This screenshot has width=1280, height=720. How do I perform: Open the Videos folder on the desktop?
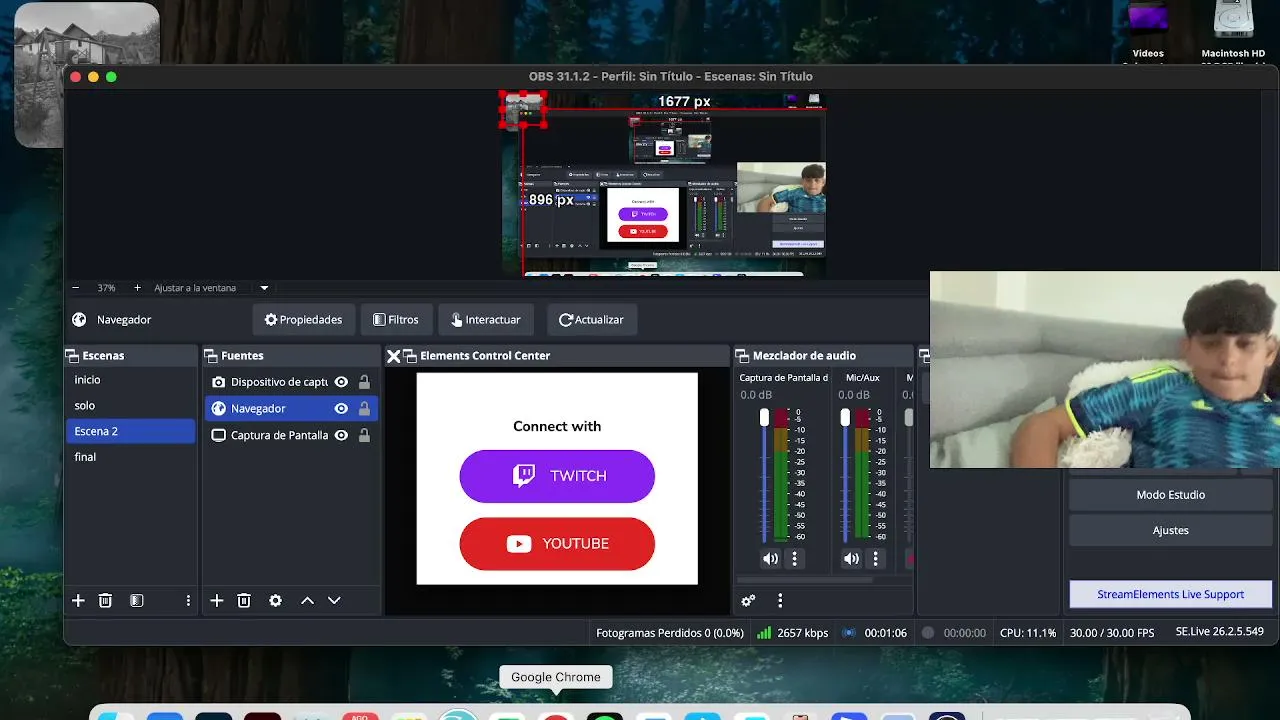1148,32
